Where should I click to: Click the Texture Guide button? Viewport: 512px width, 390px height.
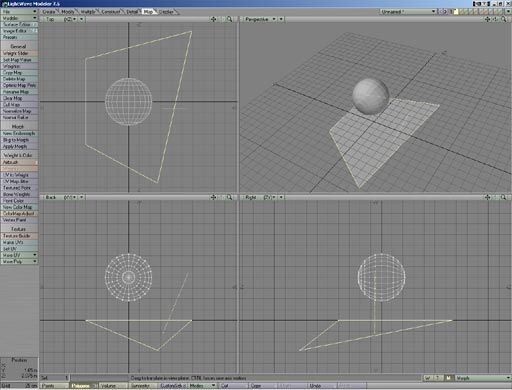19,236
